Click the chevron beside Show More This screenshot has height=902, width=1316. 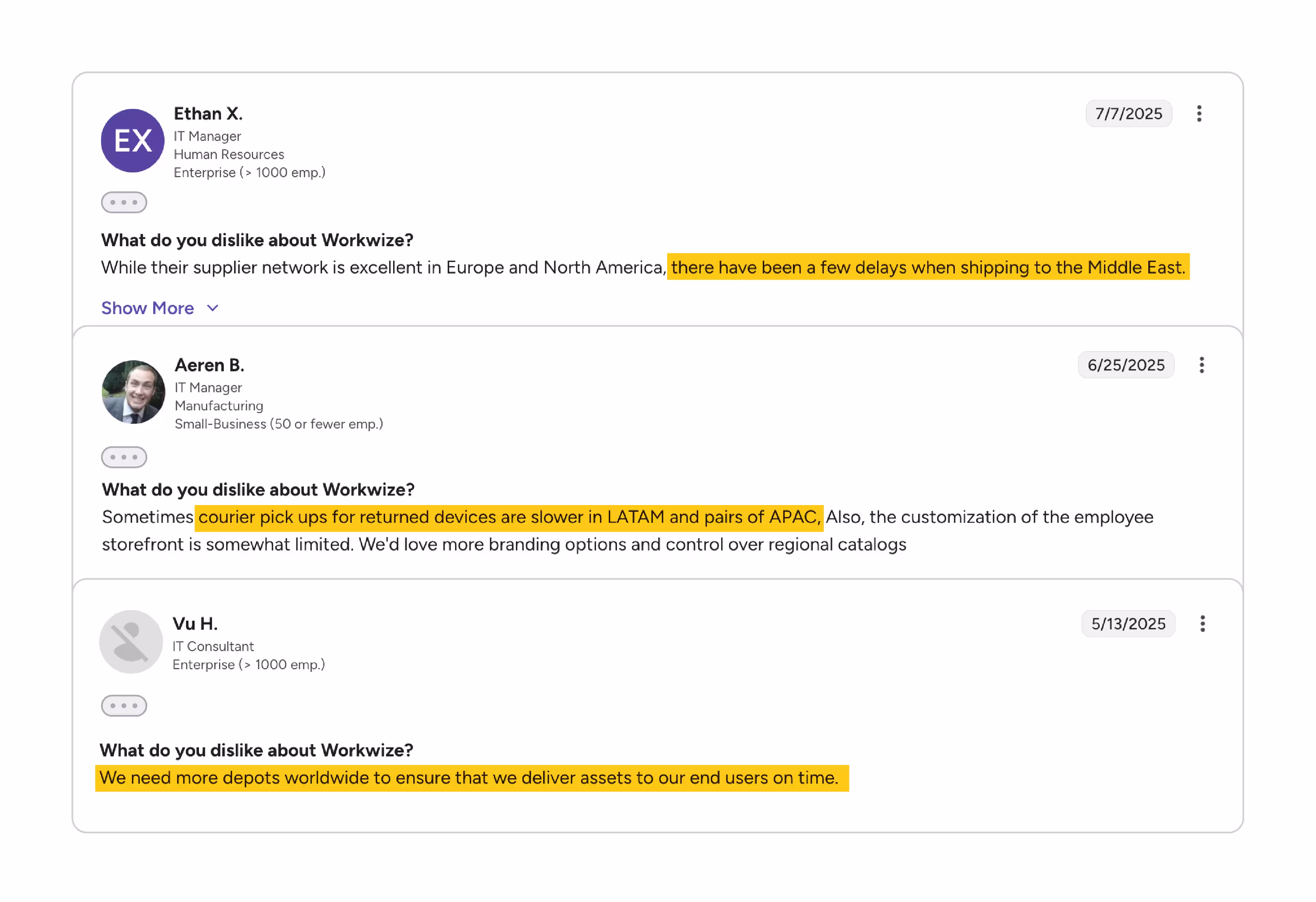click(212, 309)
